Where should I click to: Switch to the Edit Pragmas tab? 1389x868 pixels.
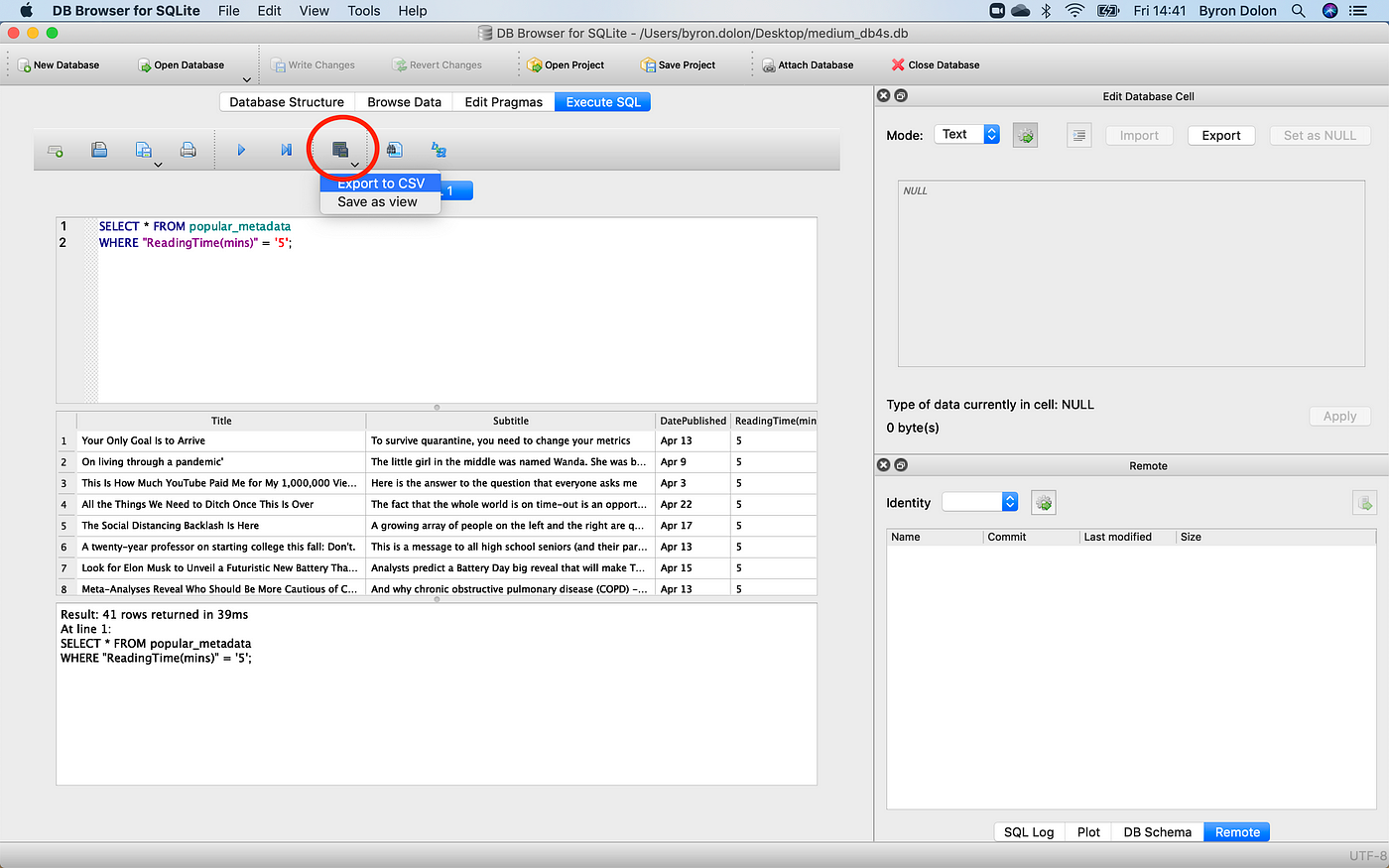pyautogui.click(x=504, y=102)
